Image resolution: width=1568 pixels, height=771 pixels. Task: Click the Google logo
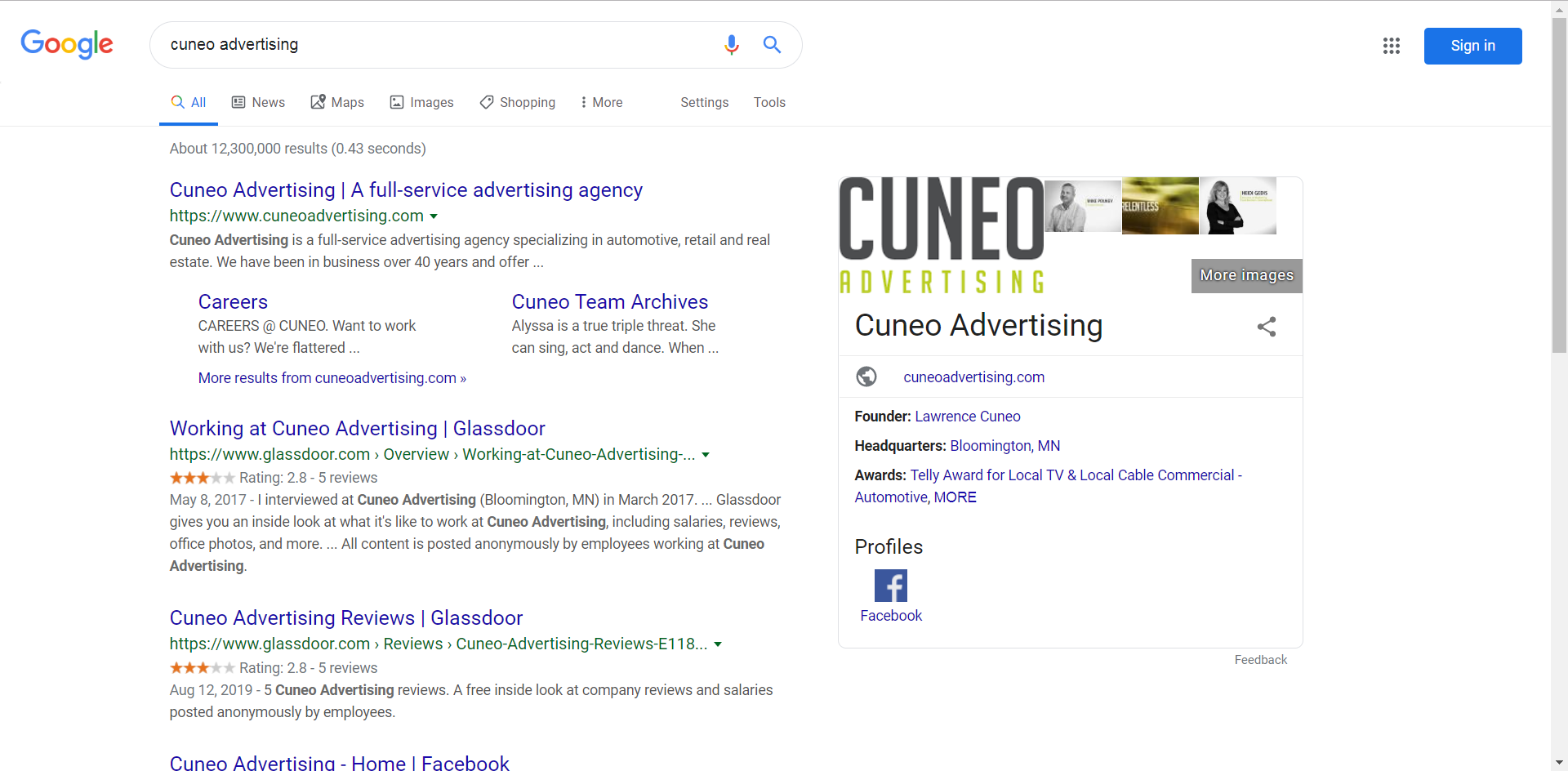point(67,44)
